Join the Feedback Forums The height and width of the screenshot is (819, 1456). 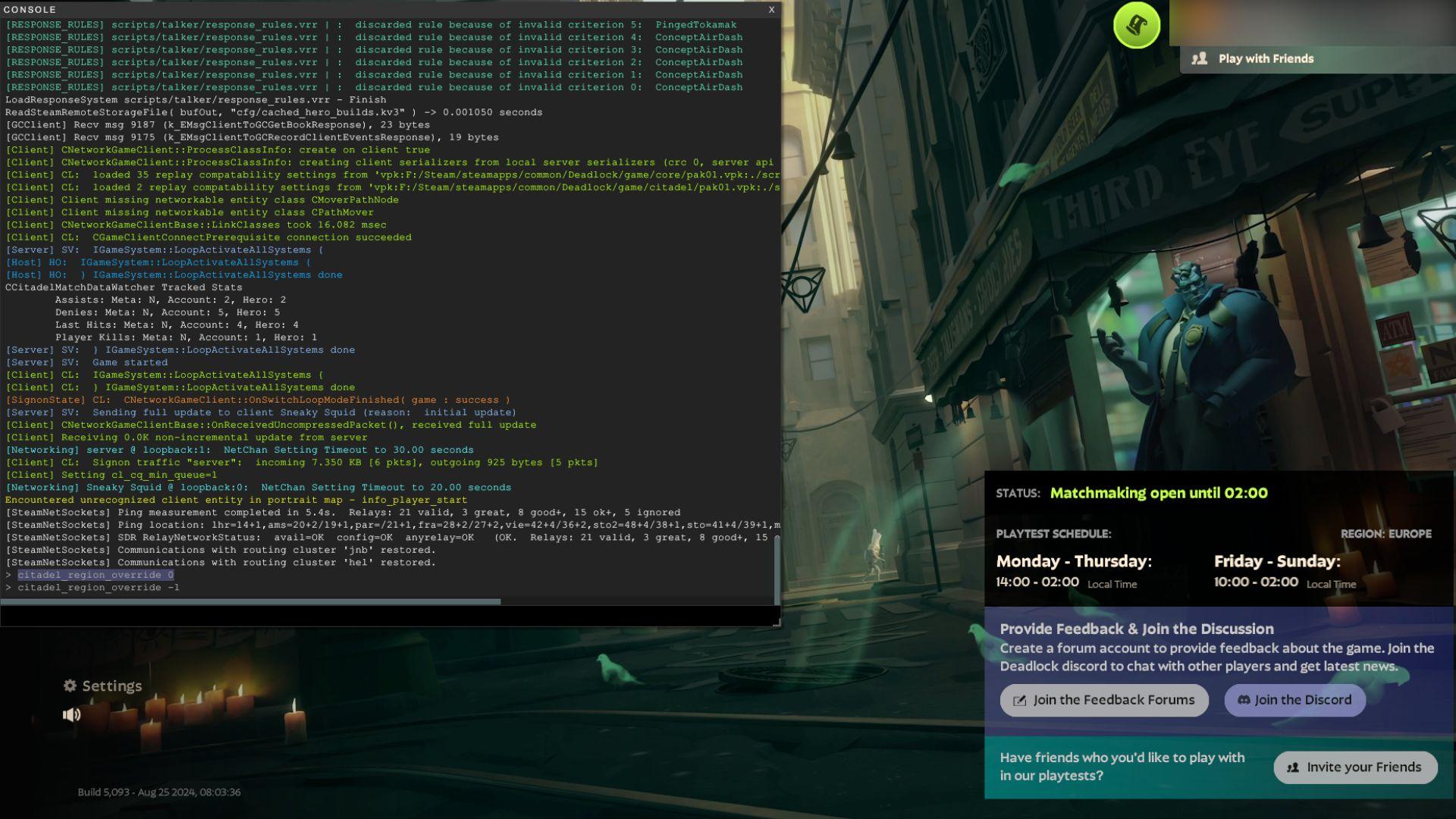pyautogui.click(x=1103, y=700)
